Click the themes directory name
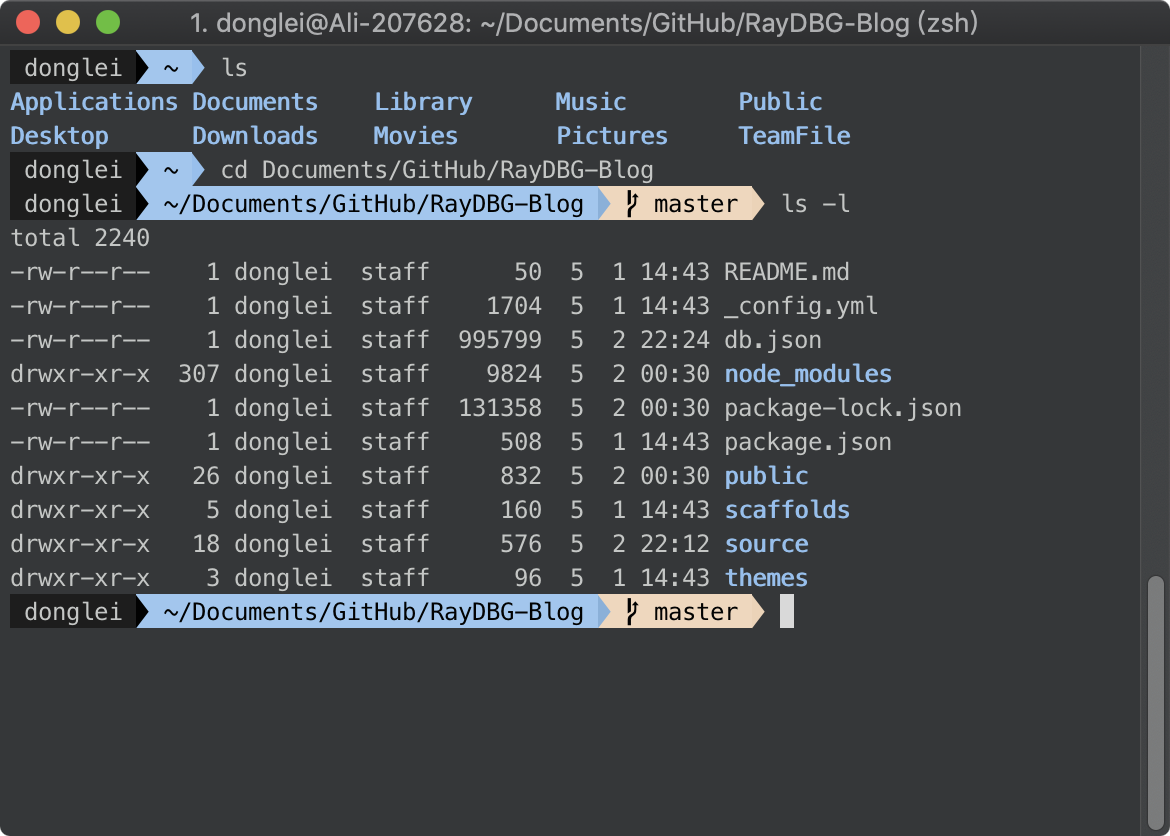1170x836 pixels. [766, 578]
